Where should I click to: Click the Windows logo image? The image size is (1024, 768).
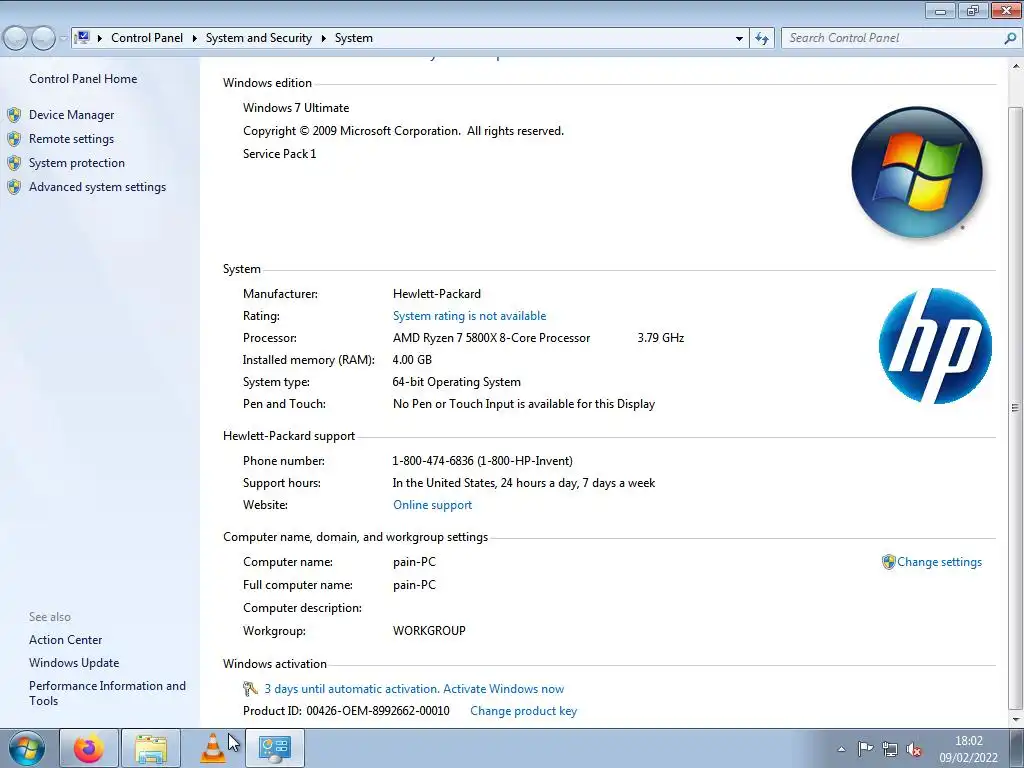[x=917, y=172]
